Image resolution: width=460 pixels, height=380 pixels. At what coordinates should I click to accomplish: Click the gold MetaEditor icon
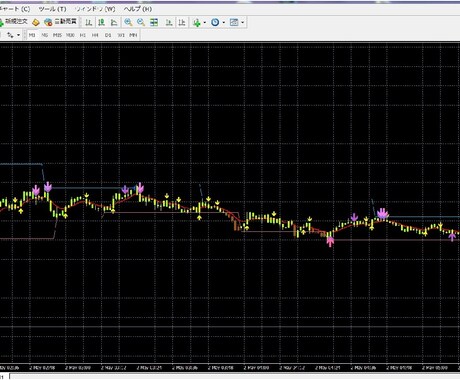click(36, 22)
